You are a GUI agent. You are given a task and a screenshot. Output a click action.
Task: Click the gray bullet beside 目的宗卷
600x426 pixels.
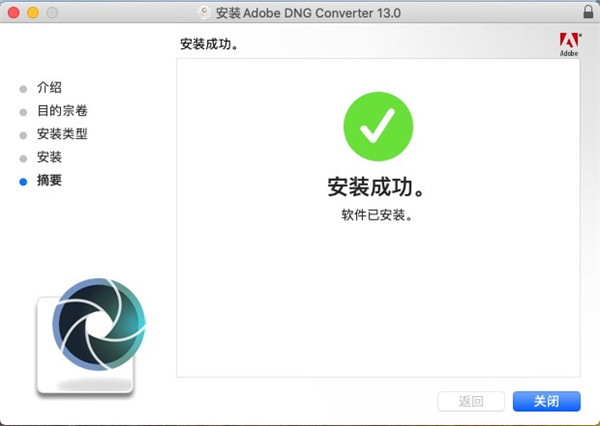coord(23,112)
